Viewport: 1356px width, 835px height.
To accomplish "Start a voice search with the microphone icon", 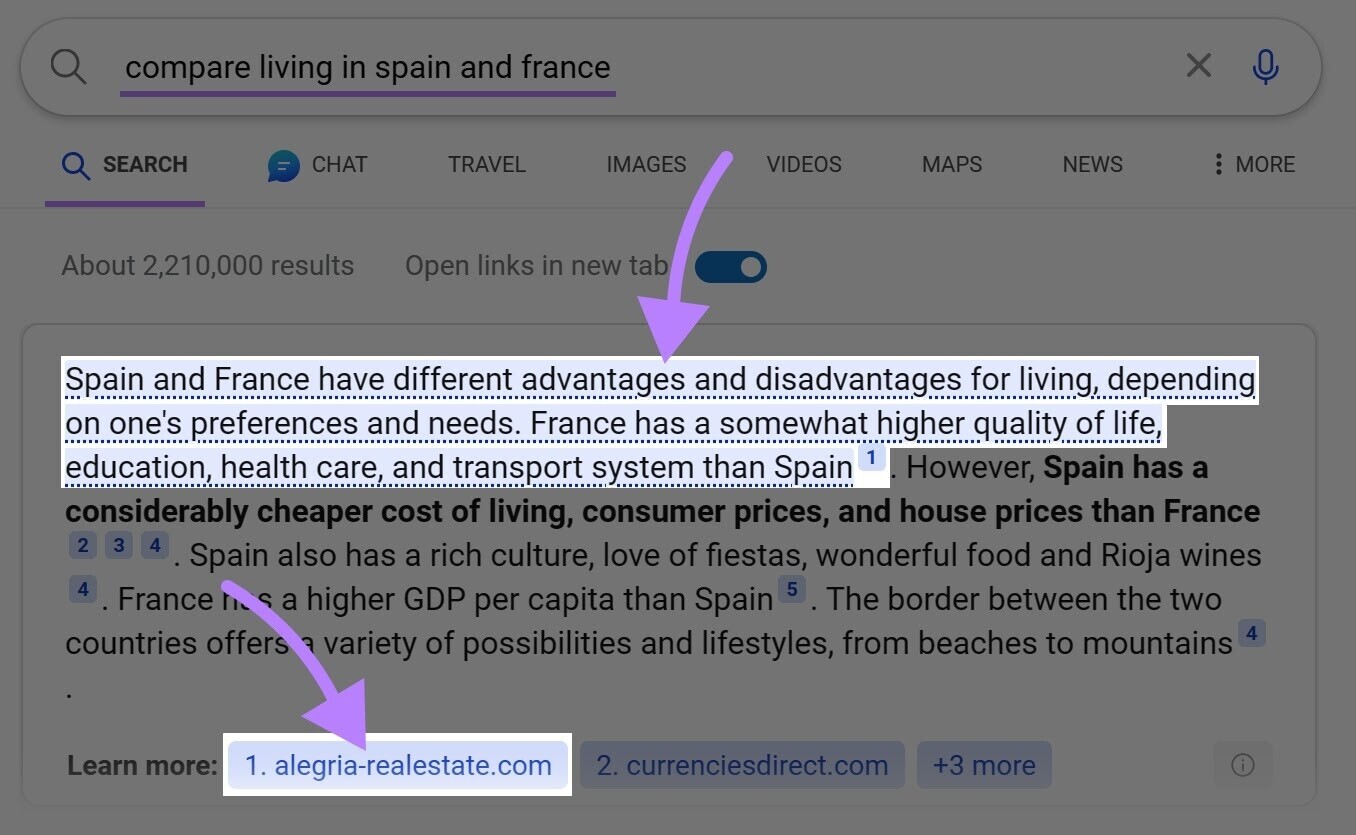I will pos(1264,65).
